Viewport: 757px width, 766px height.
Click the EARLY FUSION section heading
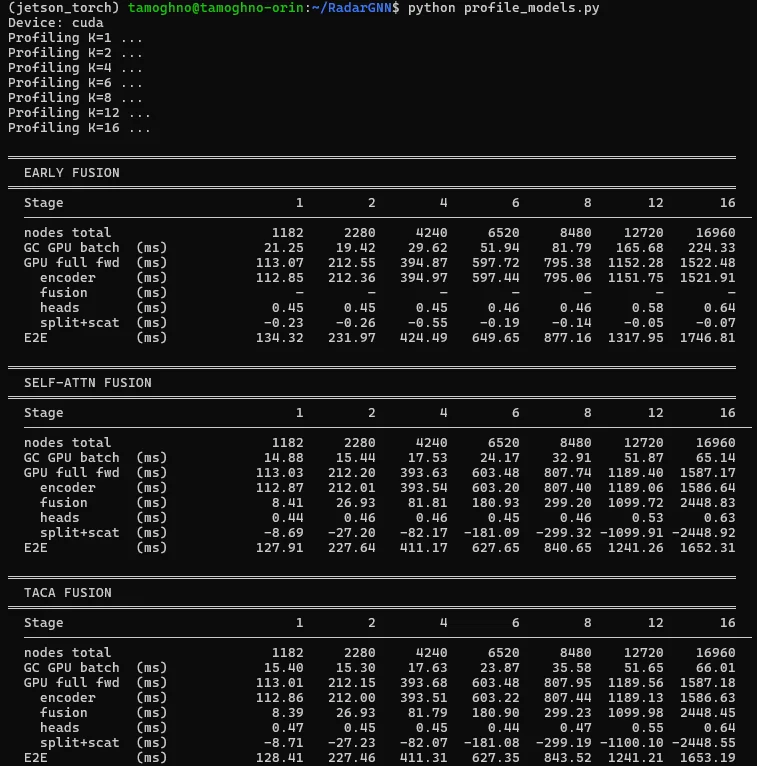[71, 173]
